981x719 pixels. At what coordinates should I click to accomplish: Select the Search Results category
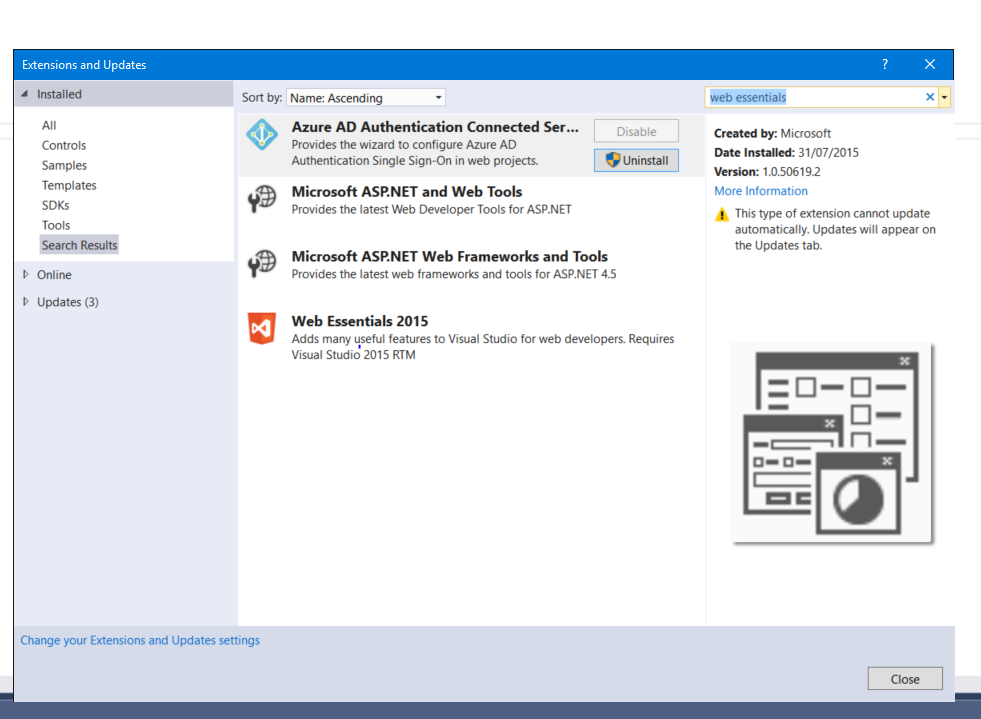(79, 245)
